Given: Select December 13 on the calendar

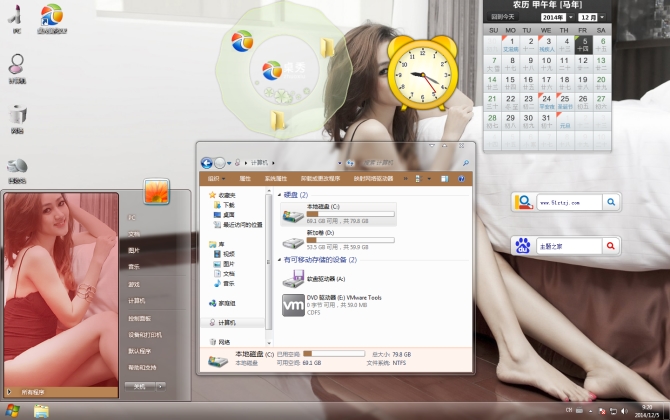Looking at the screenshot, I should [x=601, y=64].
